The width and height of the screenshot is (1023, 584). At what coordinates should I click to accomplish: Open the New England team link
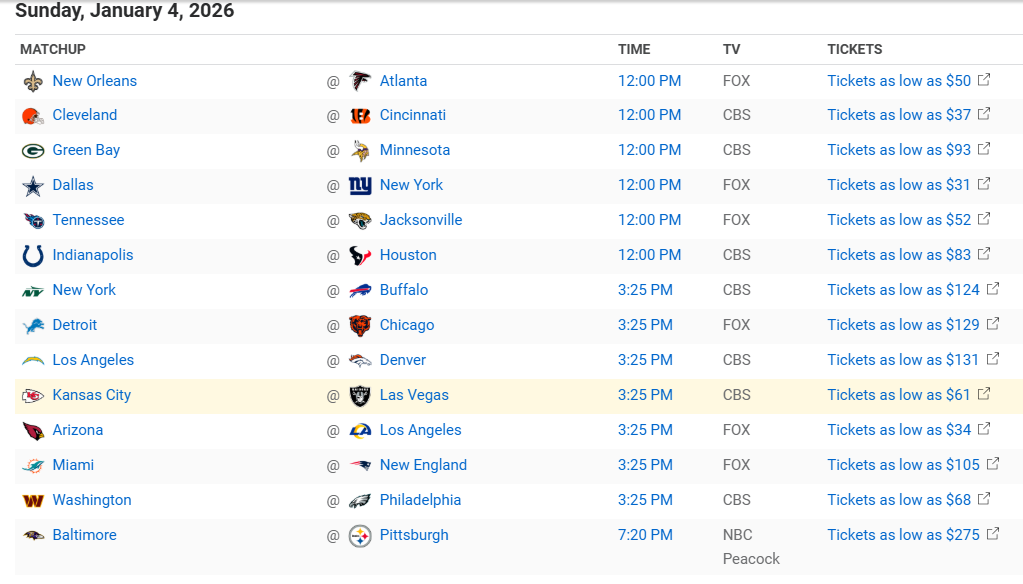point(423,465)
